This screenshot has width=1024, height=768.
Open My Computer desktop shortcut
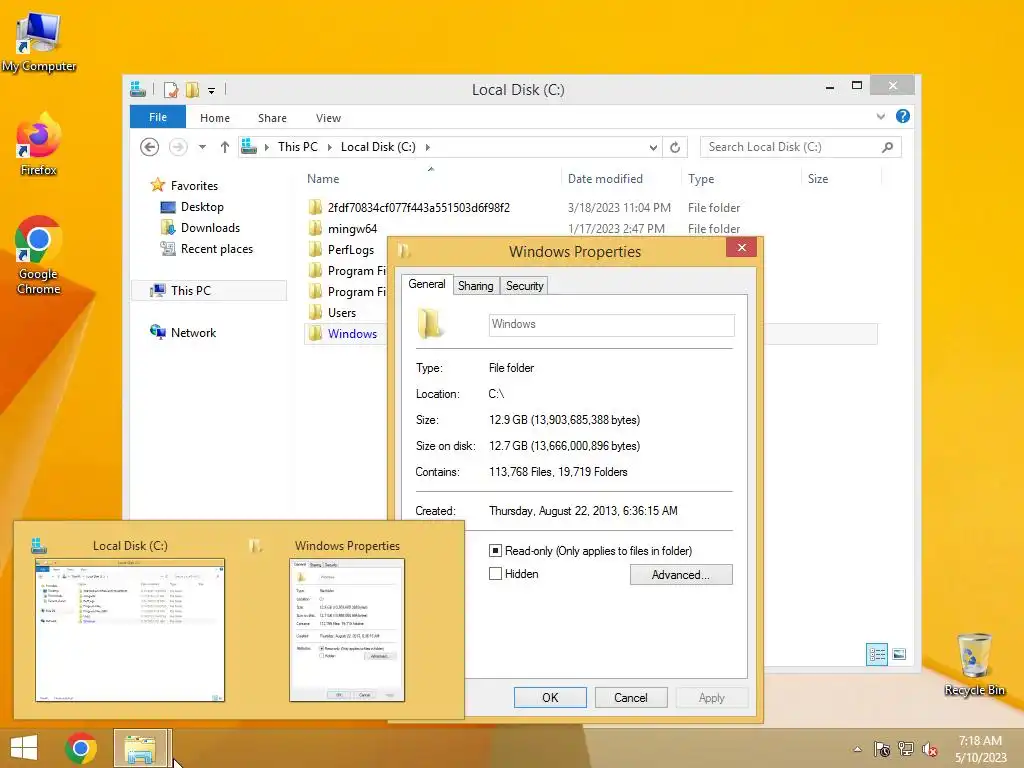(x=39, y=42)
